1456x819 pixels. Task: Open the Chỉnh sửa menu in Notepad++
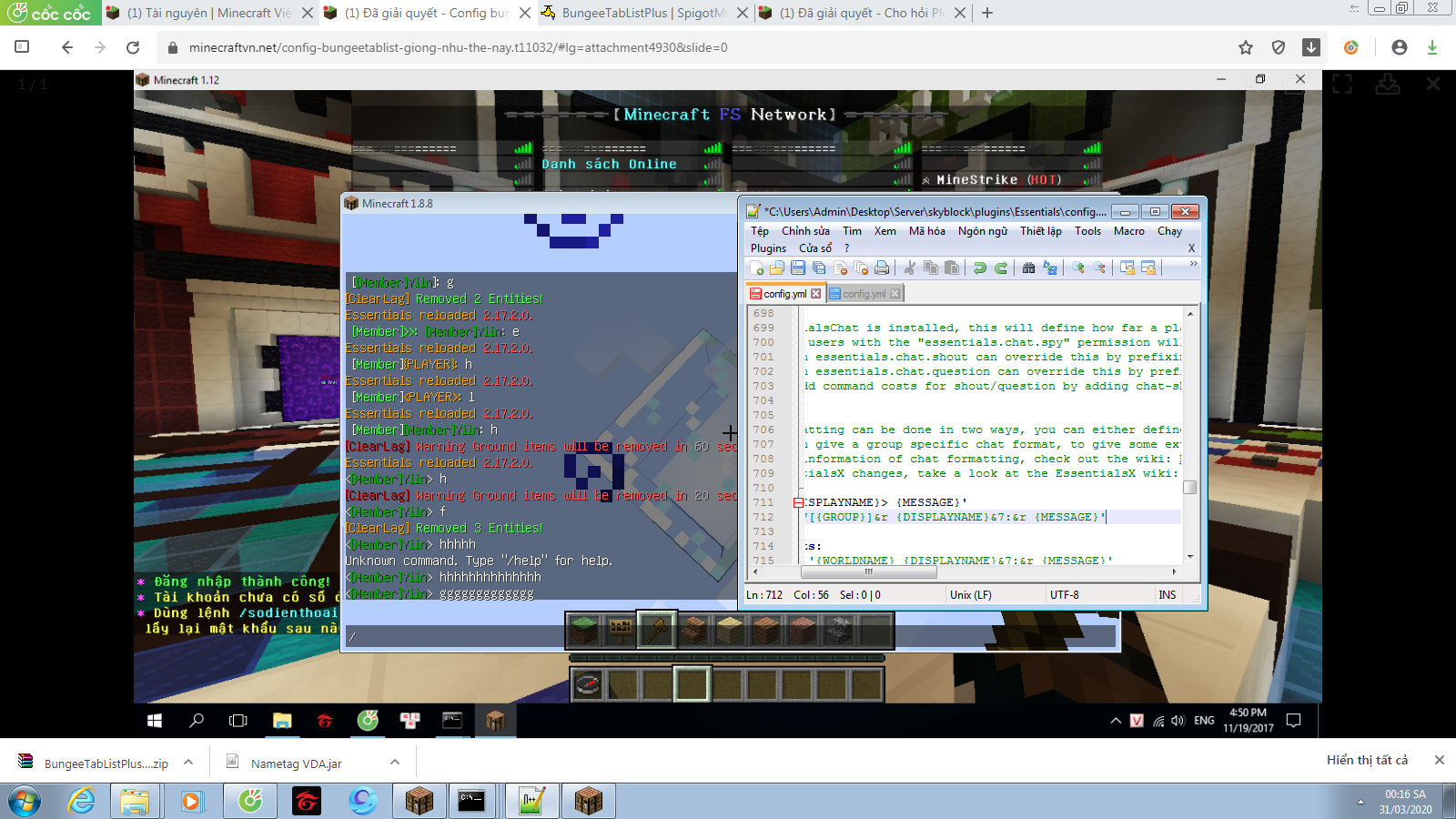pyautogui.click(x=805, y=231)
